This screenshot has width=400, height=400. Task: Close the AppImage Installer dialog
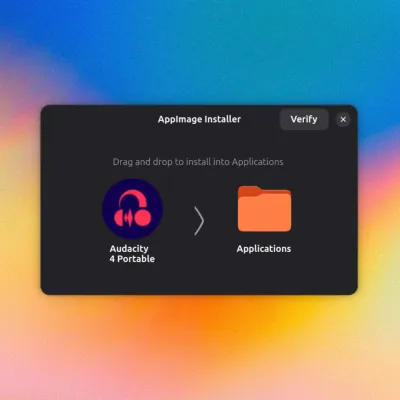(x=343, y=119)
